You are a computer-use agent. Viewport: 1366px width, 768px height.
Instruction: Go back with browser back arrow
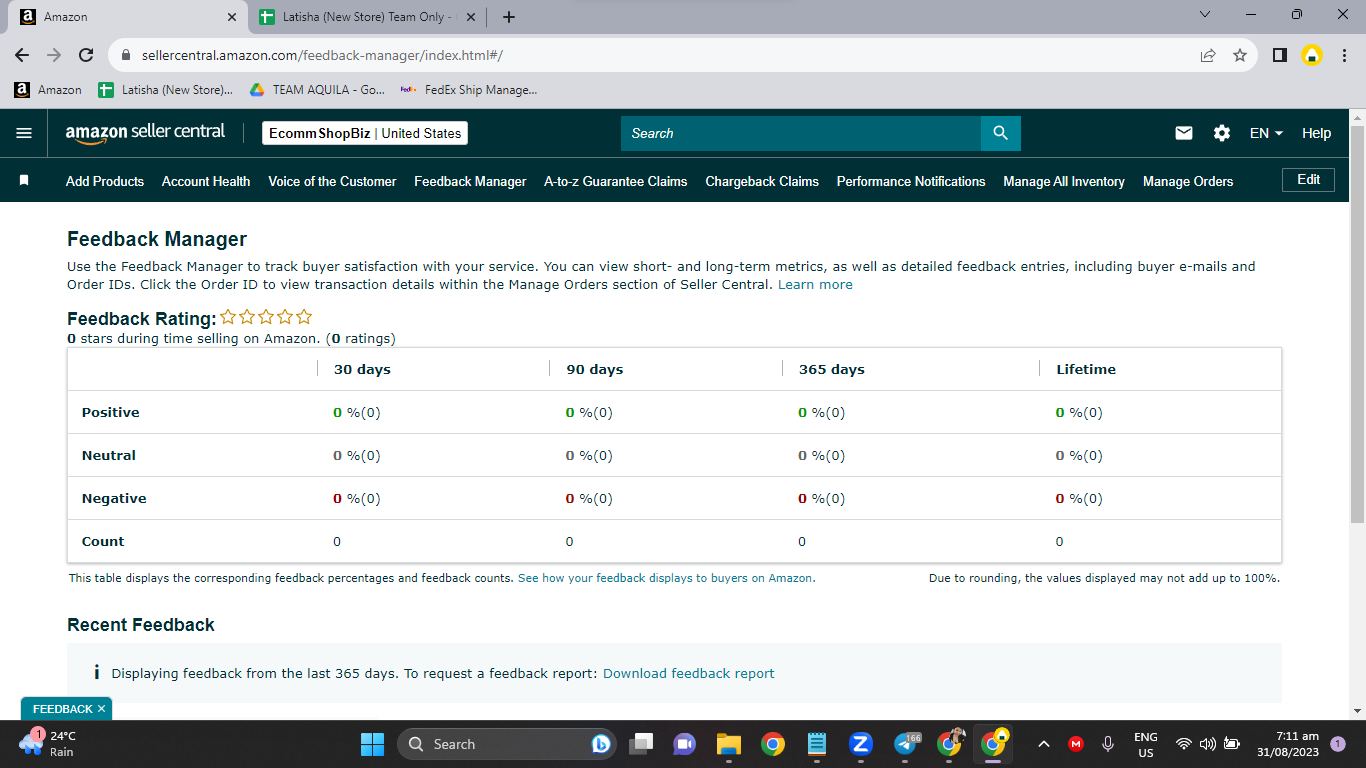pyautogui.click(x=22, y=56)
